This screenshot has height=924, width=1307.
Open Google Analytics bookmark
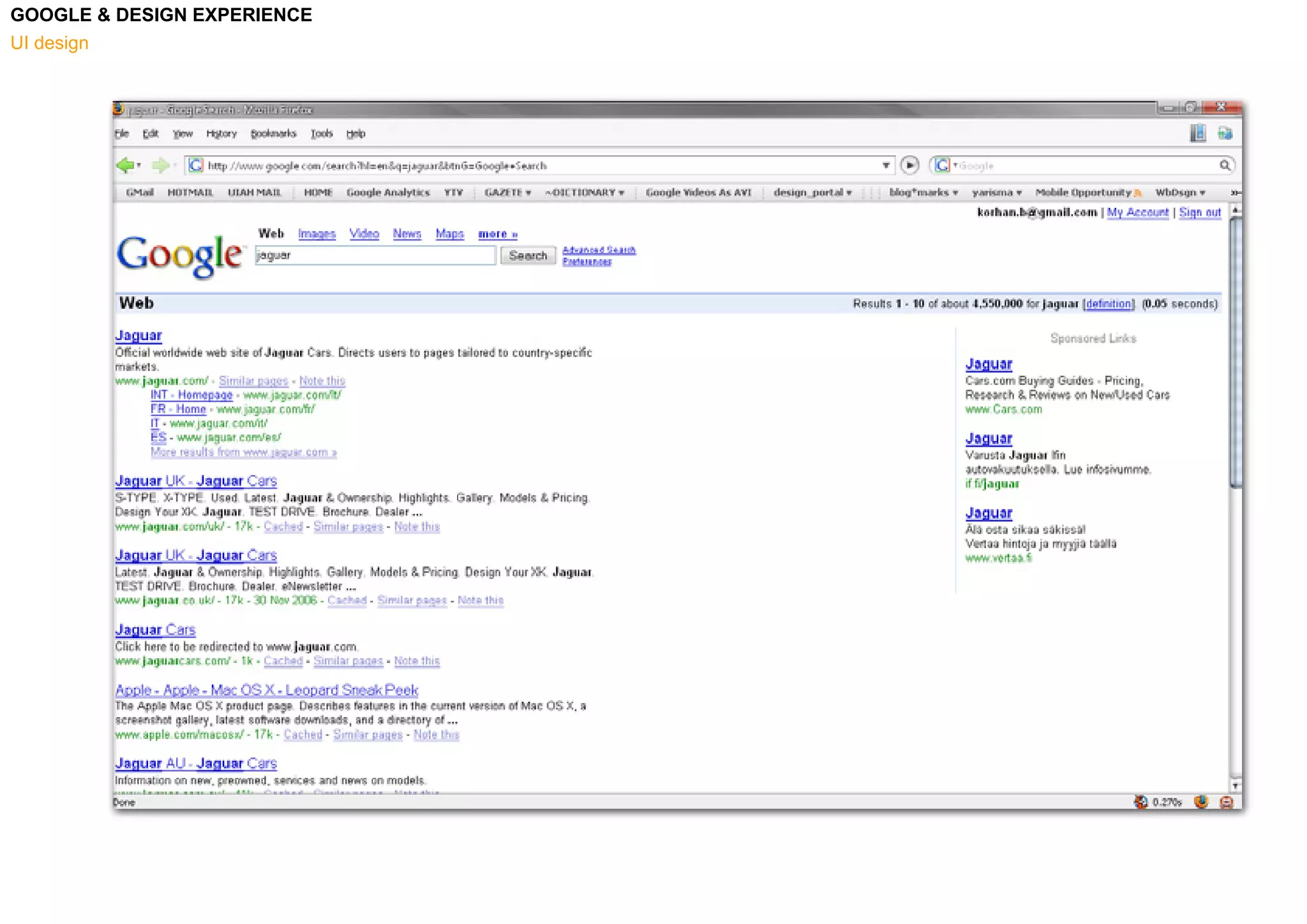click(x=388, y=192)
